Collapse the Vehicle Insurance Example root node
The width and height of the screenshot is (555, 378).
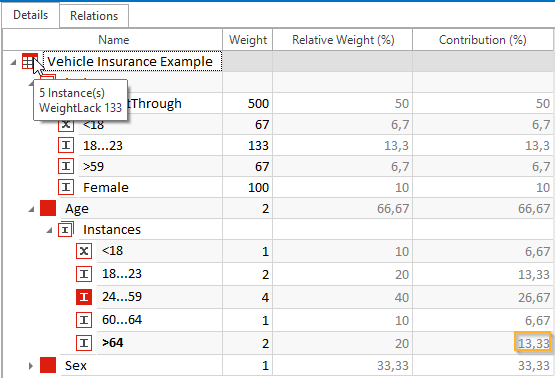click(13, 62)
